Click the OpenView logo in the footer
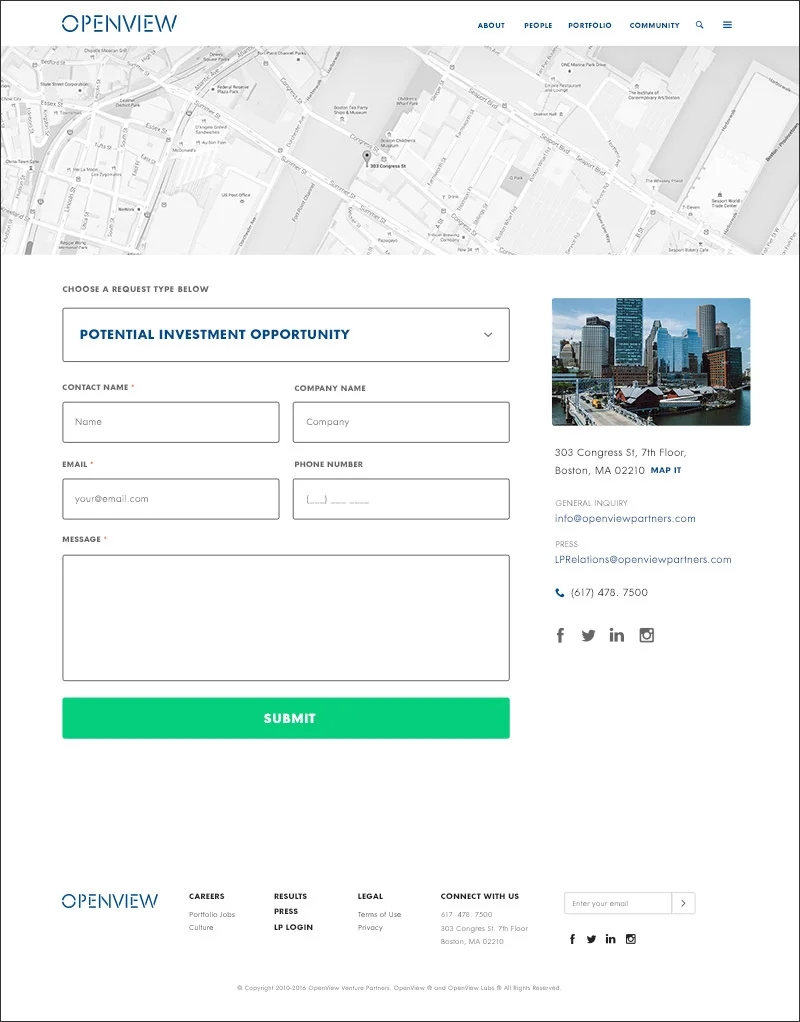Screen dimensions: 800x1022 point(110,901)
